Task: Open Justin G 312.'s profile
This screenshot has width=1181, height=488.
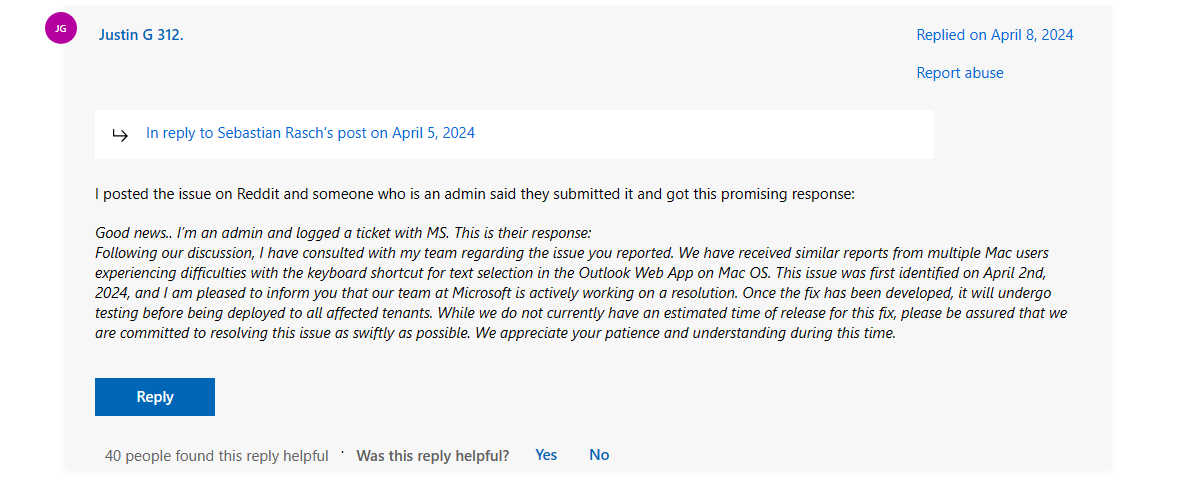Action: pos(141,35)
